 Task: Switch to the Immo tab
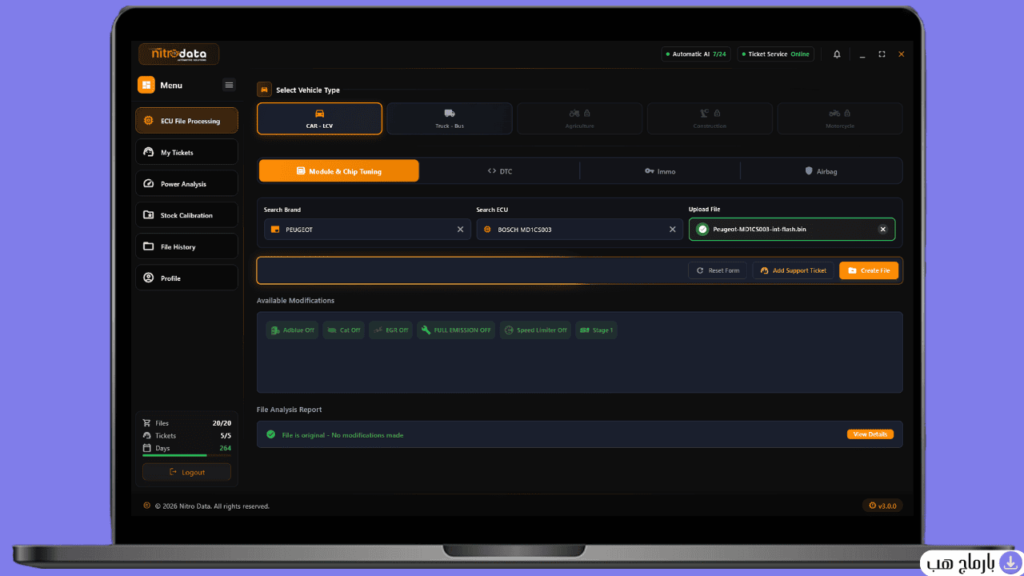(x=660, y=171)
